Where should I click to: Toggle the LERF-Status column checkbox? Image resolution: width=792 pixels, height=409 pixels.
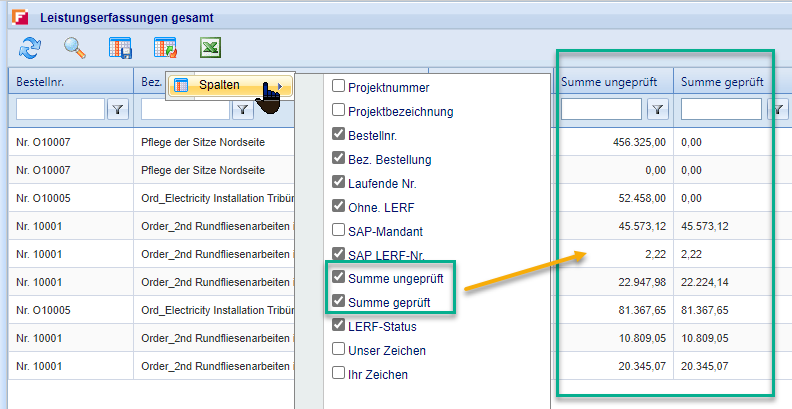tap(338, 326)
